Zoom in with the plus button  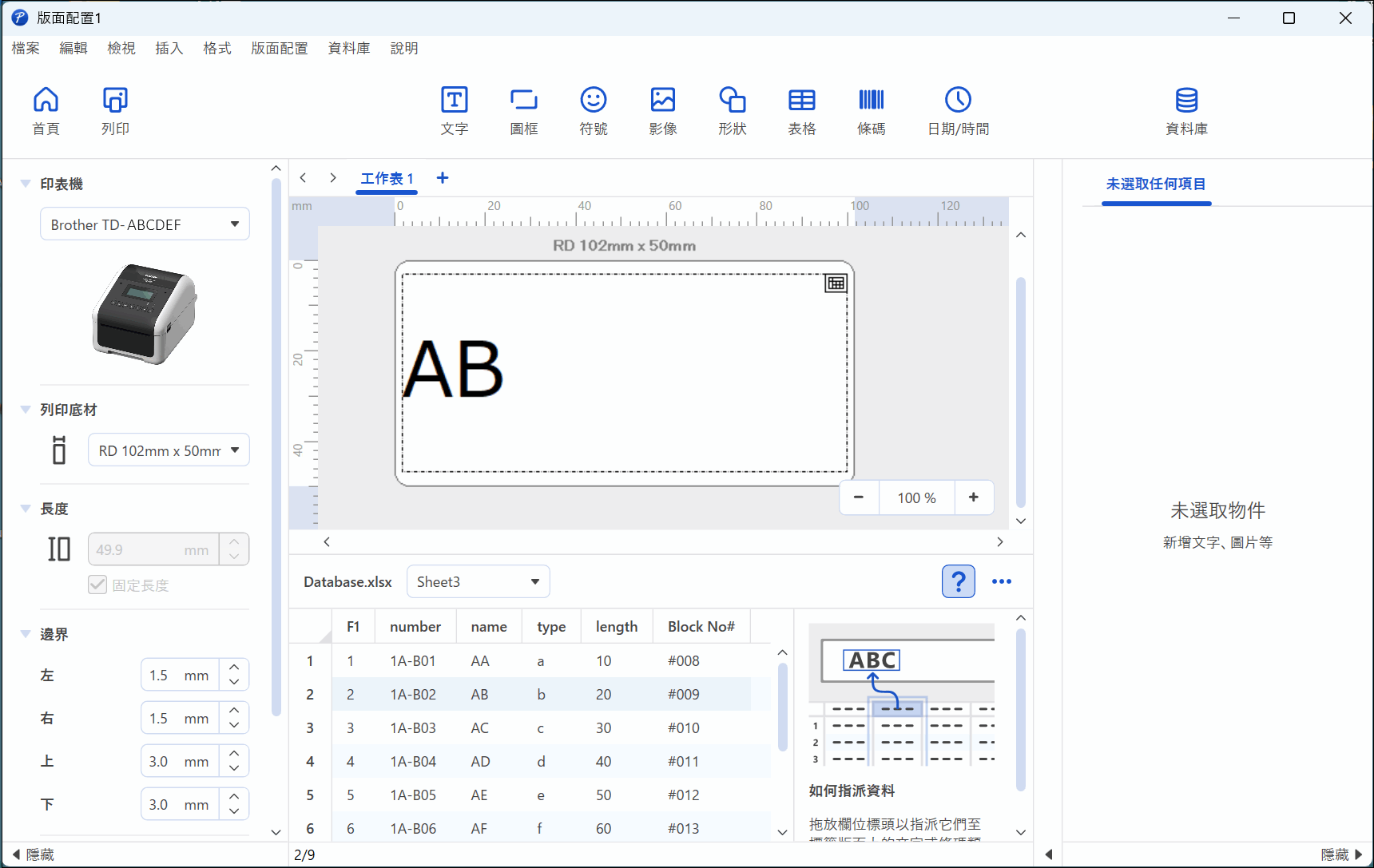pos(973,497)
